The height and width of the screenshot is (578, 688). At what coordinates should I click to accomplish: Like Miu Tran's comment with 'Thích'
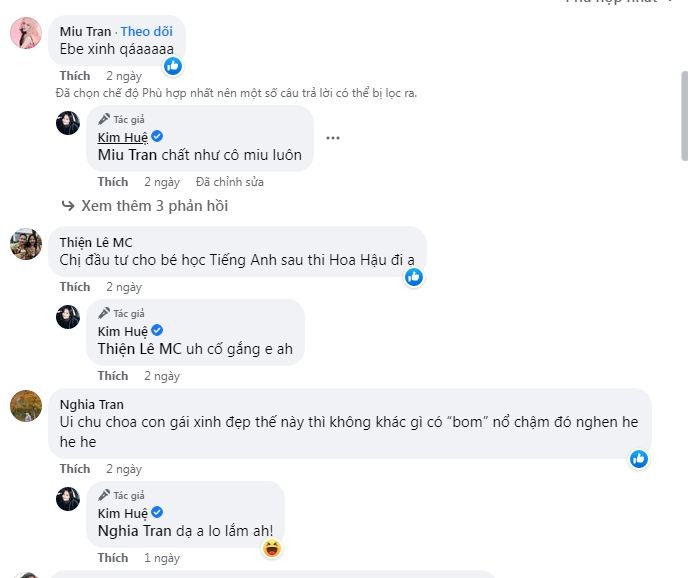74,76
